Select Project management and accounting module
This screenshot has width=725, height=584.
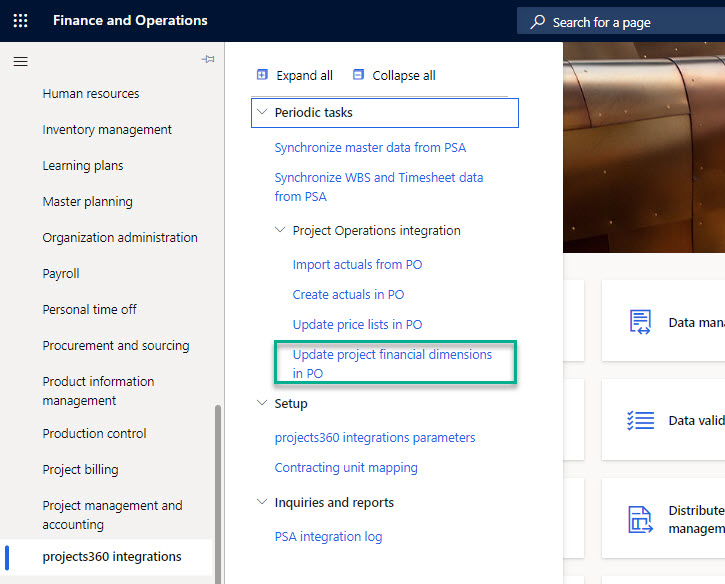pos(112,515)
